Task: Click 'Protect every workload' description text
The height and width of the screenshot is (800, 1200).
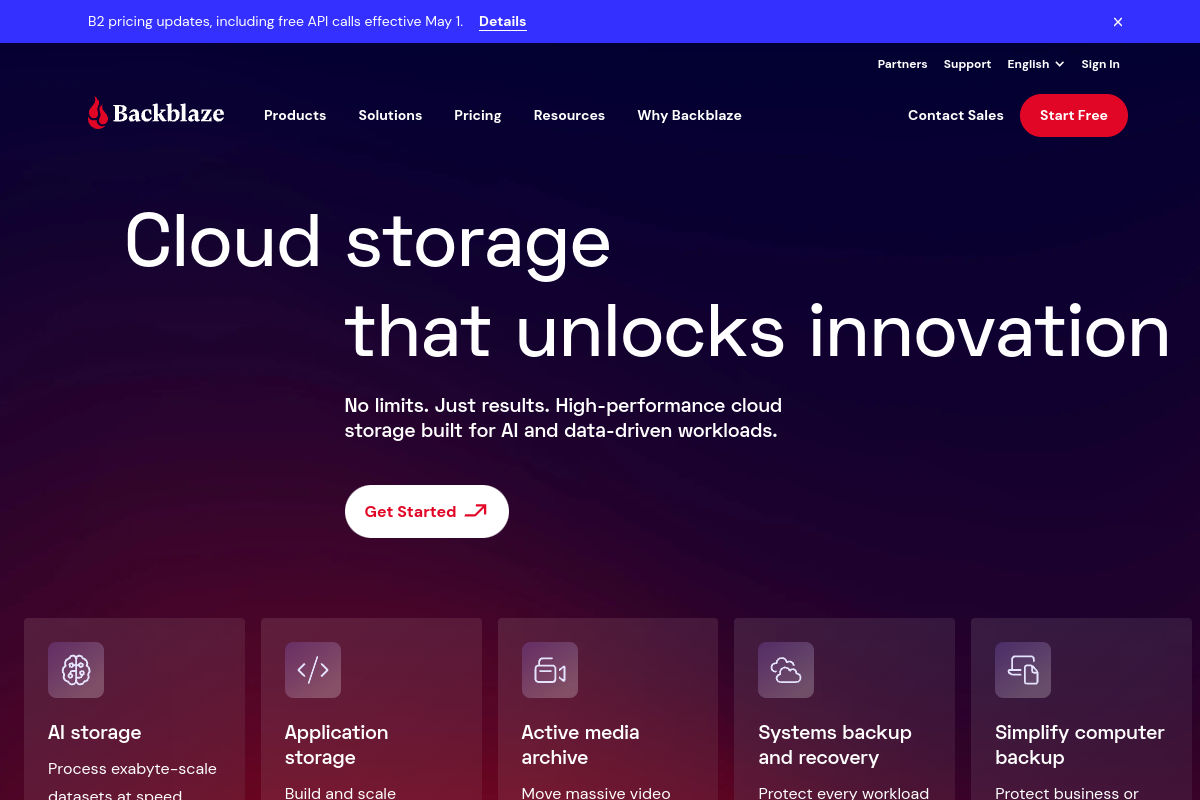Action: tap(844, 793)
